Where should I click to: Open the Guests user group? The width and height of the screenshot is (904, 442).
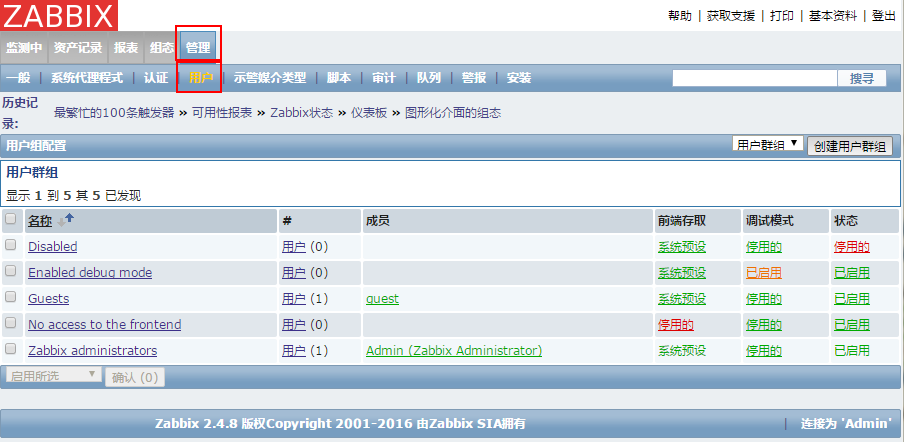coord(48,299)
